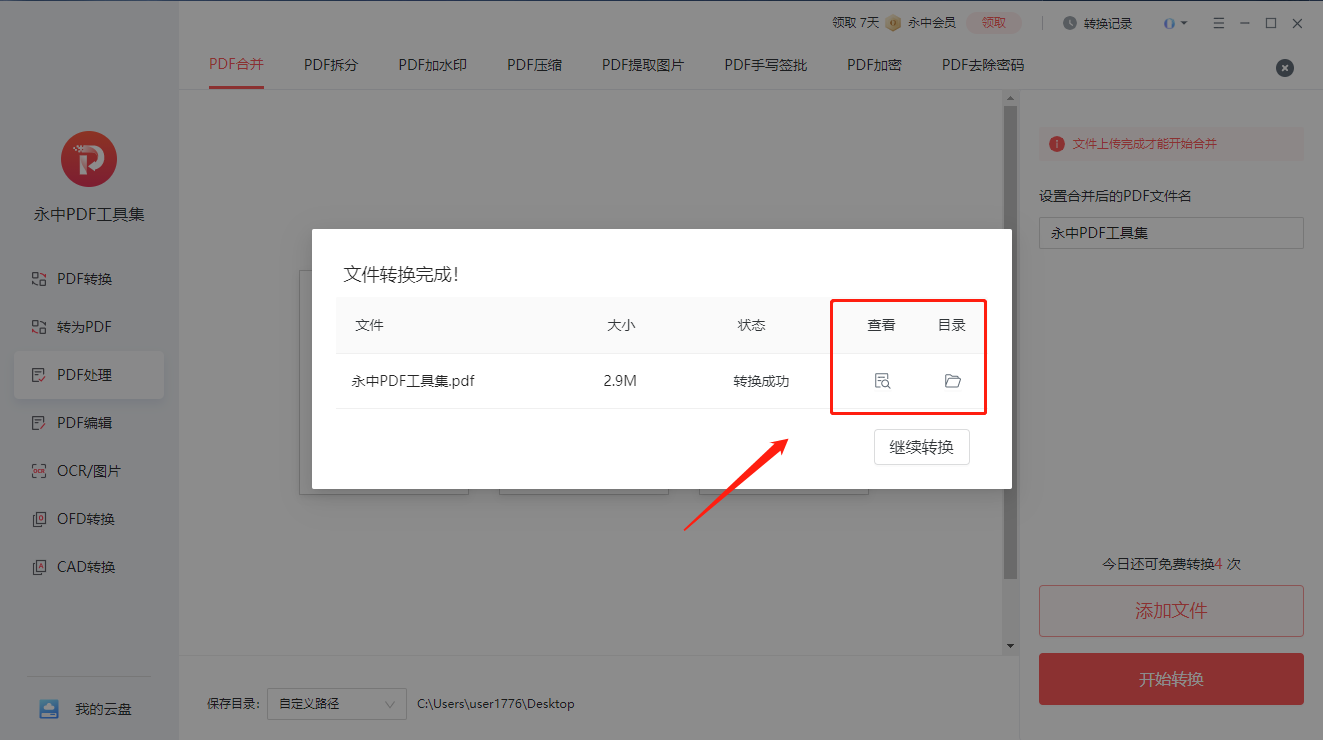Select OCR/图片 in the sidebar

89,471
